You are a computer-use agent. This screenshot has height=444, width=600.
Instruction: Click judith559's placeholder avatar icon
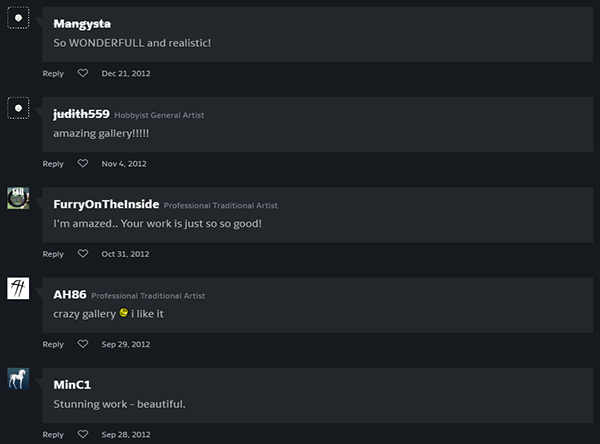pyautogui.click(x=18, y=108)
